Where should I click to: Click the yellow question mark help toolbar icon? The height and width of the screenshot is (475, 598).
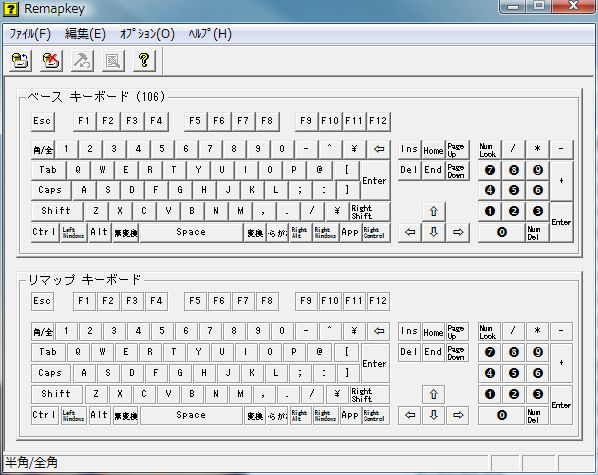click(144, 60)
